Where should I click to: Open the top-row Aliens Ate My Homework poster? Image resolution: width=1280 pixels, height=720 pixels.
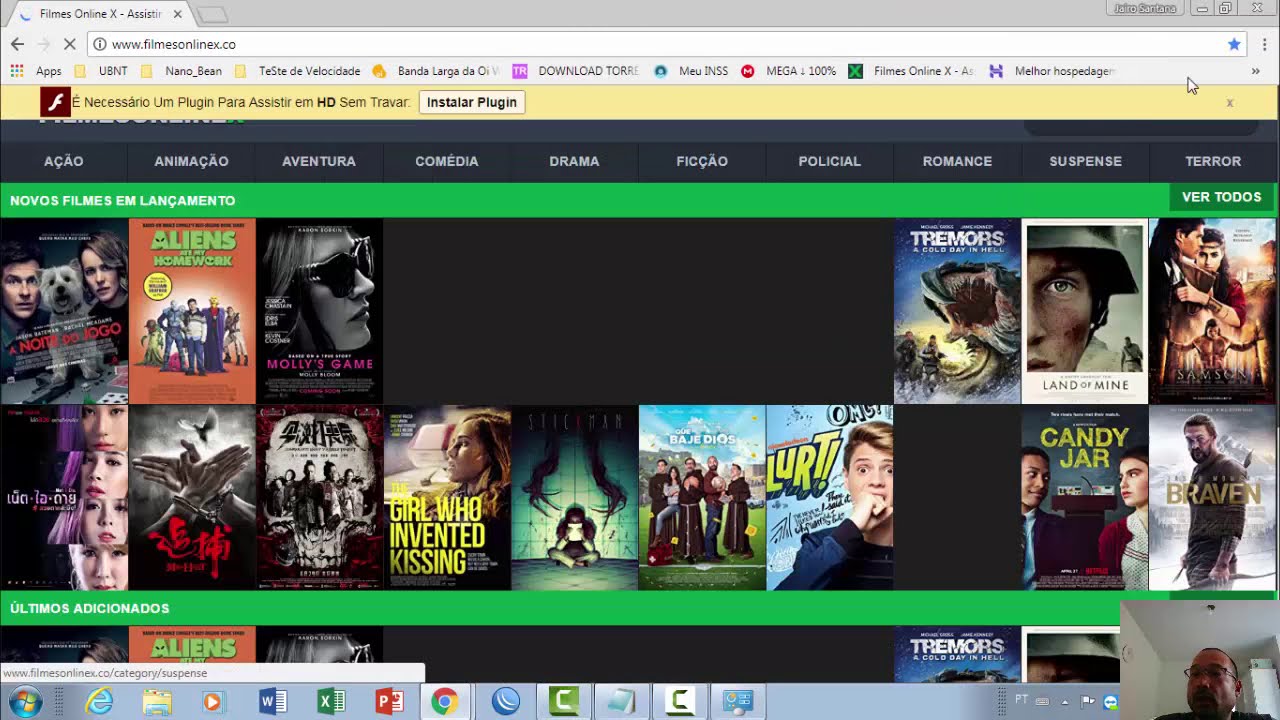(x=192, y=311)
